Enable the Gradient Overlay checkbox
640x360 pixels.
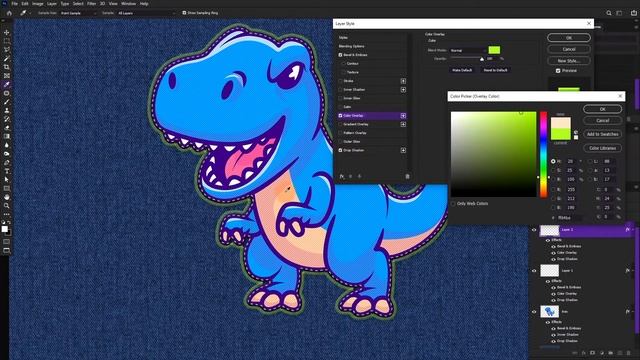(x=340, y=124)
